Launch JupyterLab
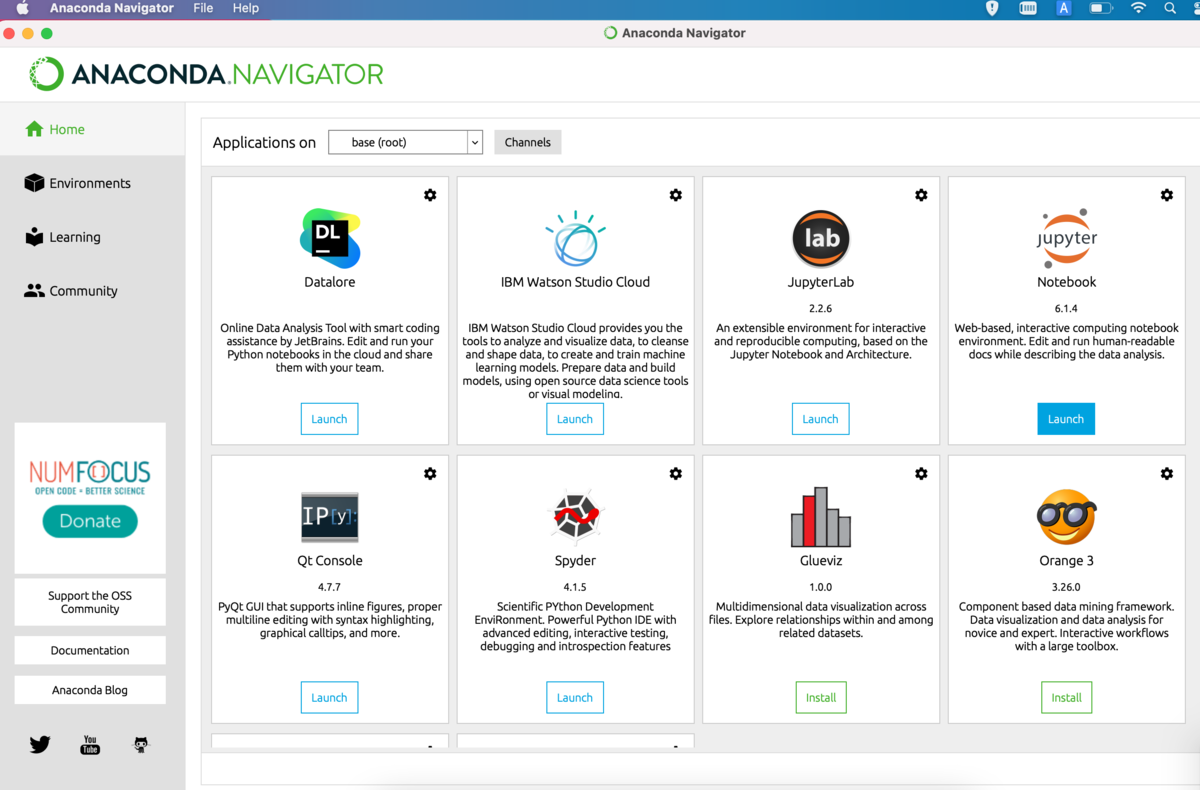 (821, 419)
